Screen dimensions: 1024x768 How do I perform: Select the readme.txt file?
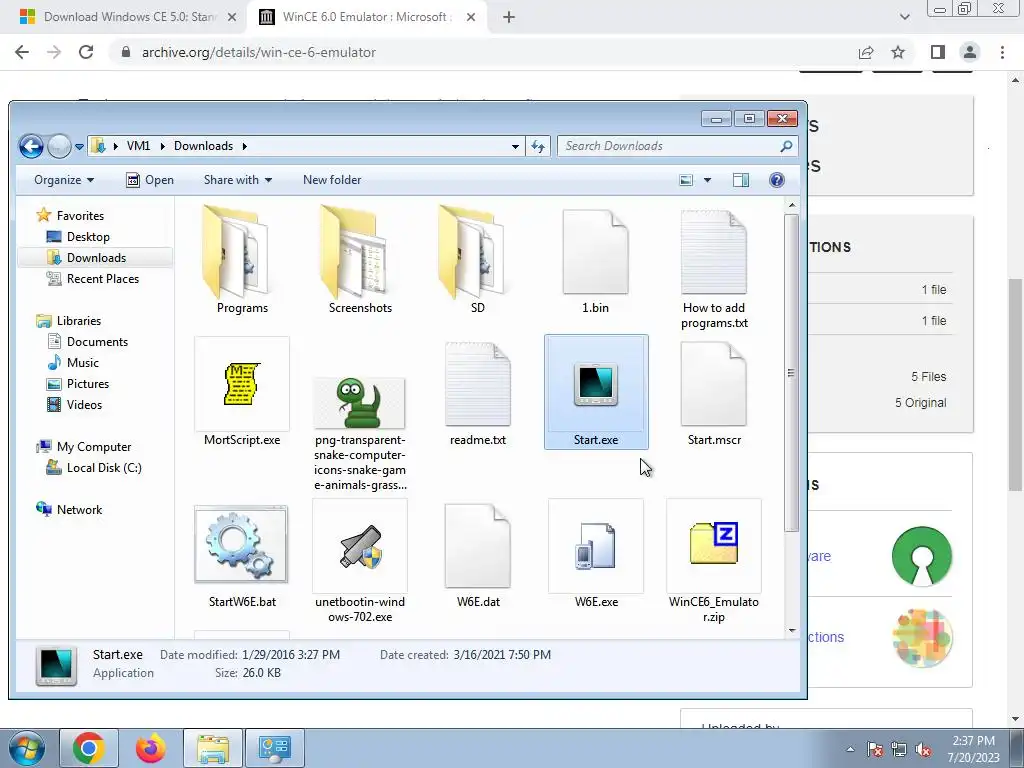click(477, 392)
